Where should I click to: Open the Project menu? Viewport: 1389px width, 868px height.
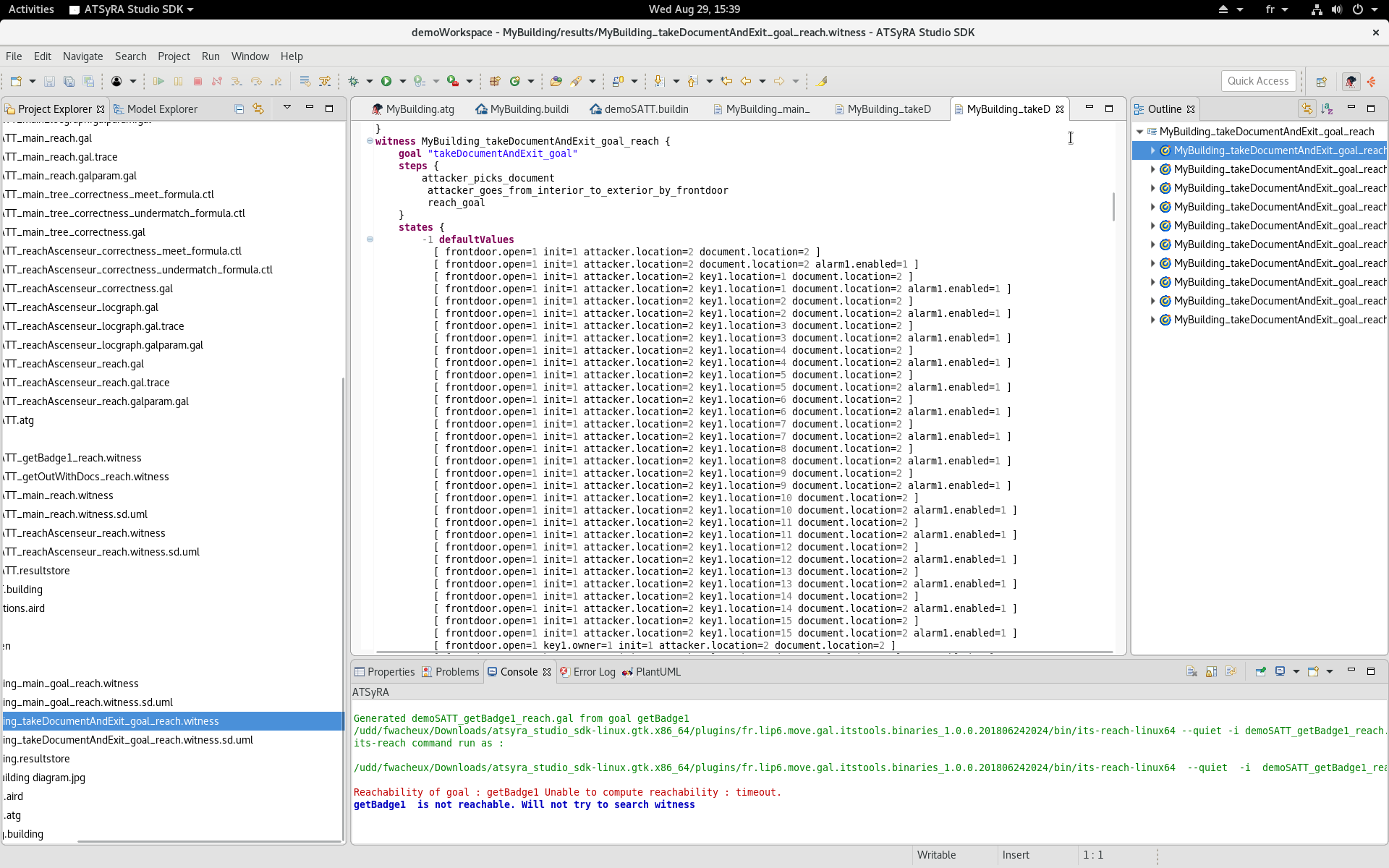tap(174, 56)
